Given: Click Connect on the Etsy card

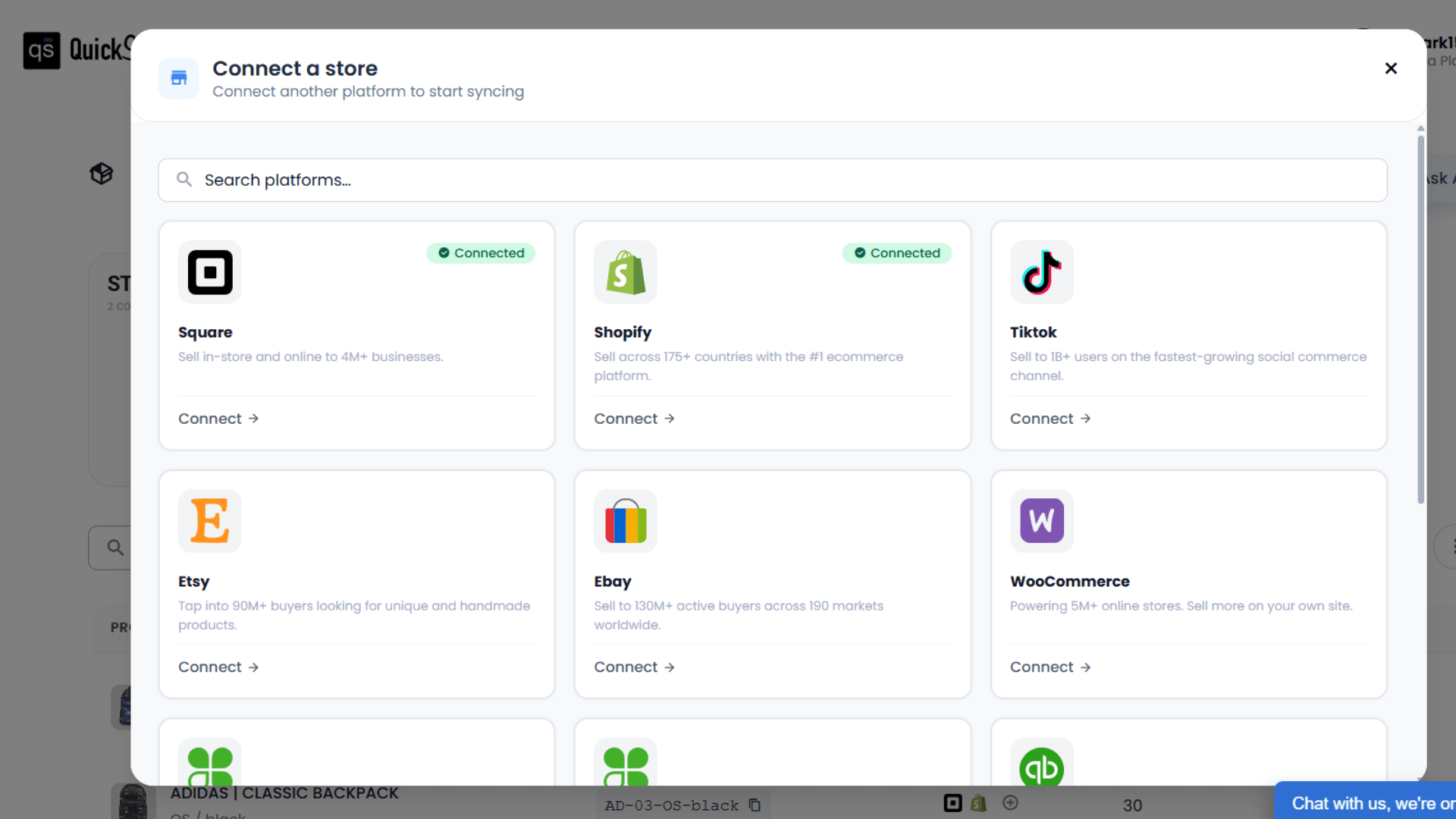Looking at the screenshot, I should (x=218, y=667).
